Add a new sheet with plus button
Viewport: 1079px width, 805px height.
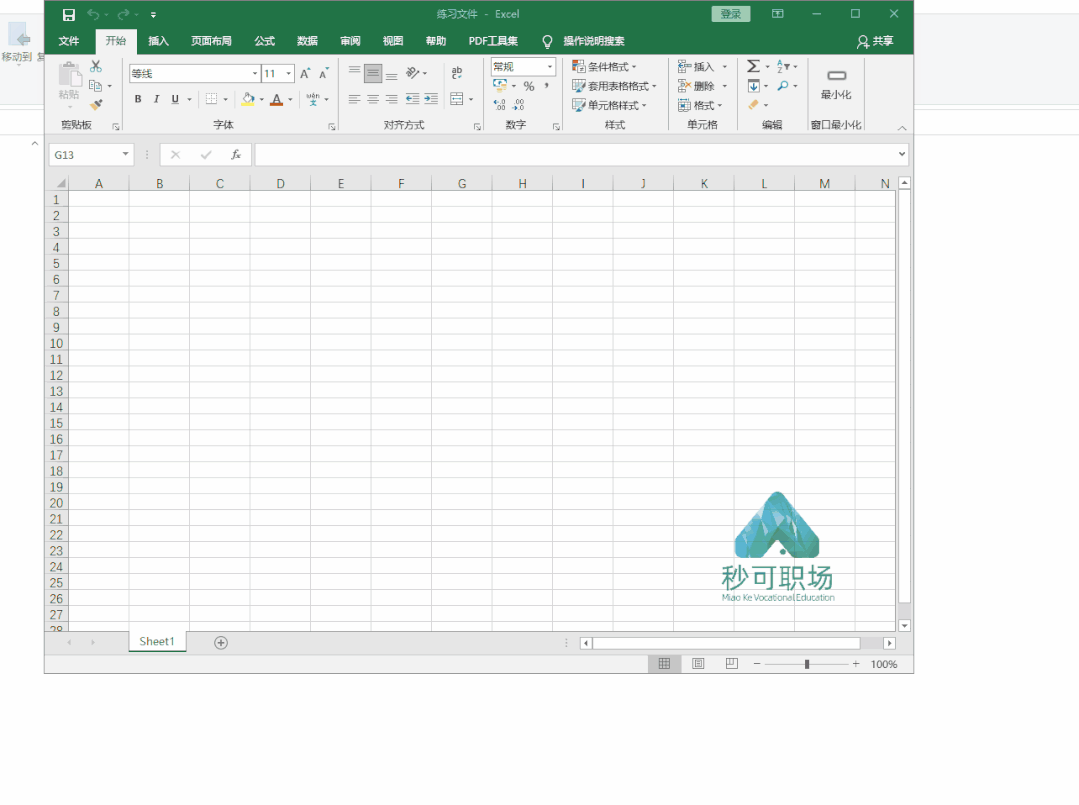[221, 643]
